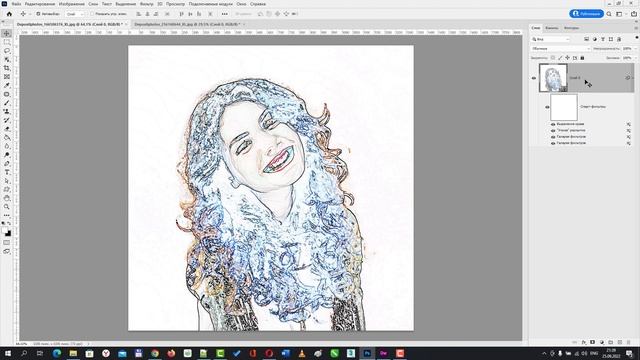
Task: Switch to the Контуры tab
Action: (571, 28)
